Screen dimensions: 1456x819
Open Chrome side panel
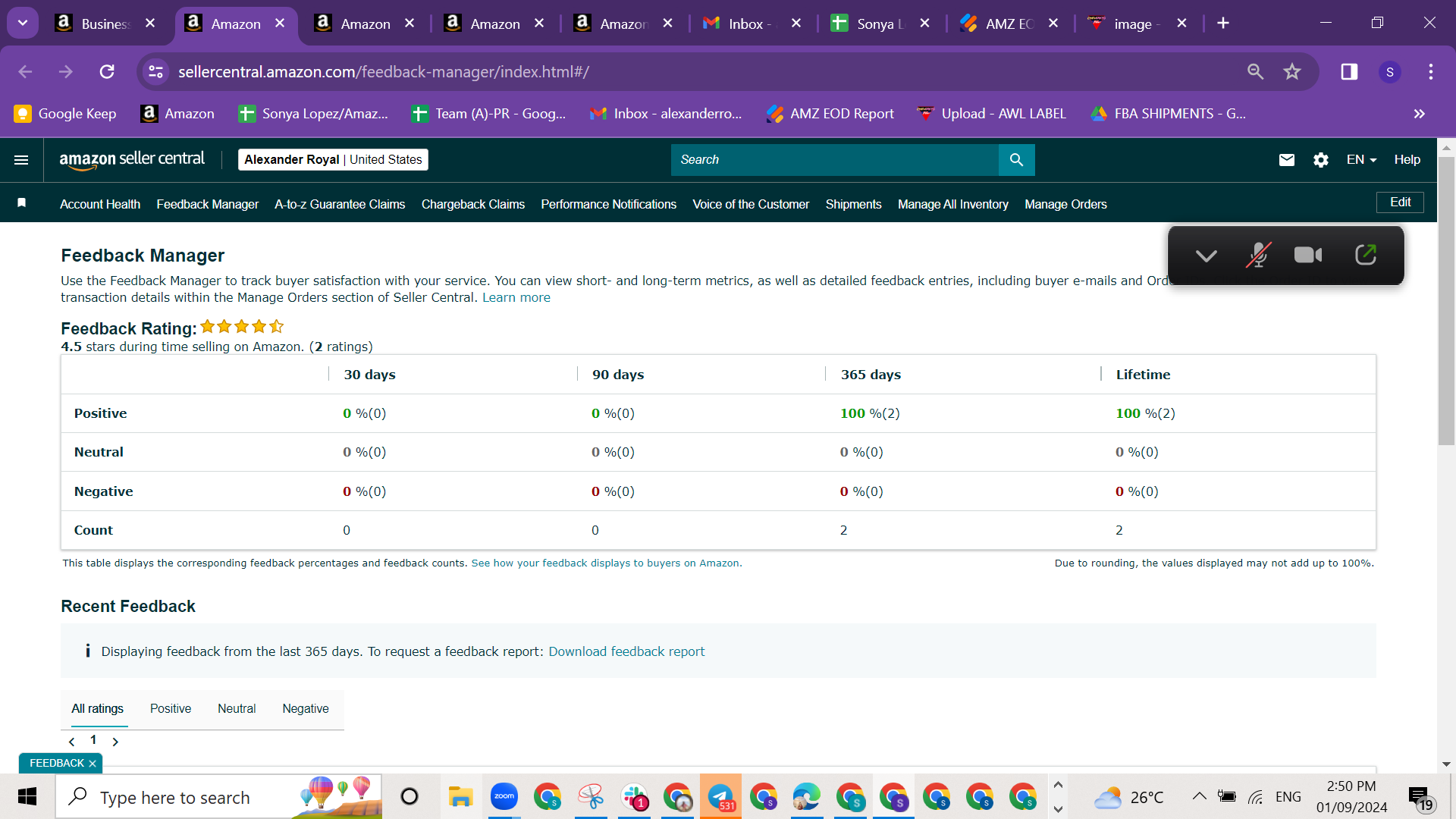point(1349,71)
